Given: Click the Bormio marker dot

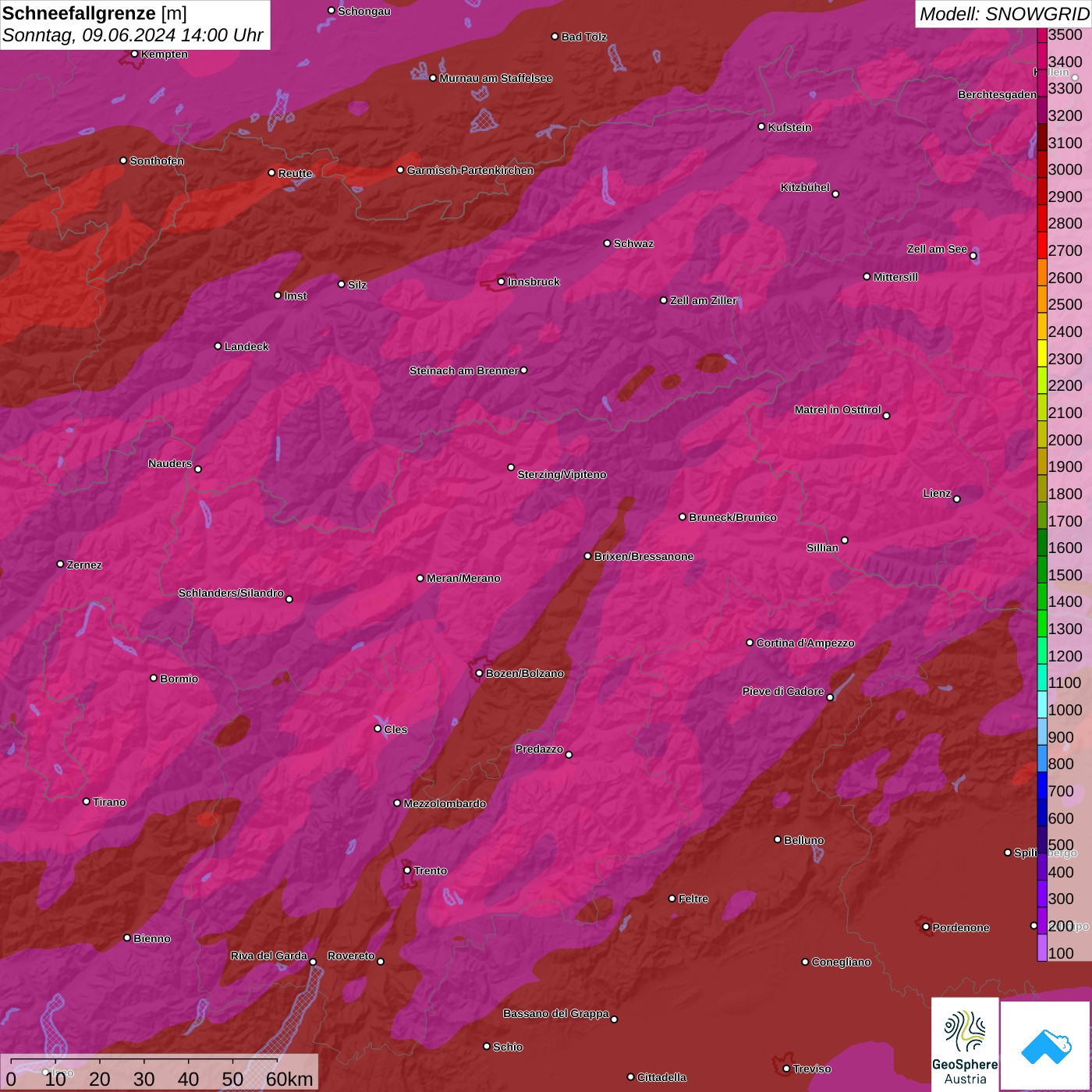Looking at the screenshot, I should 154,678.
